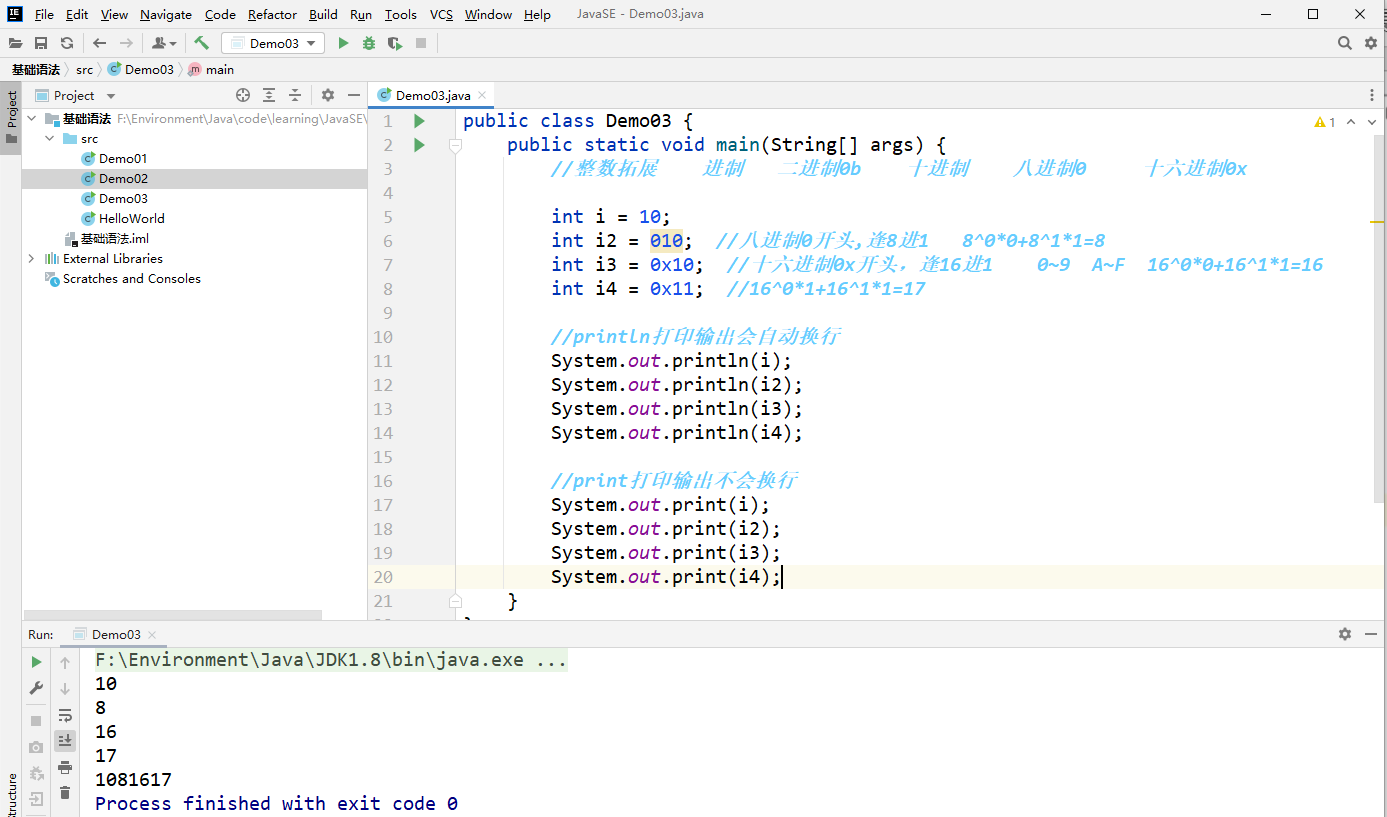This screenshot has width=1387, height=817.
Task: Build the project with the hammer icon
Action: point(201,43)
